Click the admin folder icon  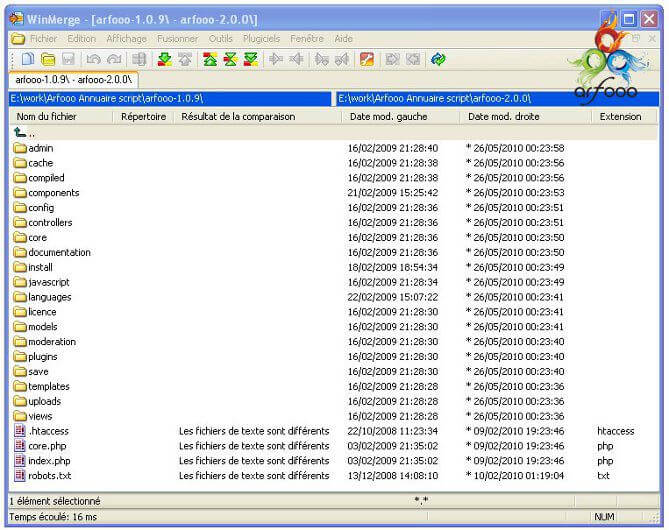tap(20, 148)
